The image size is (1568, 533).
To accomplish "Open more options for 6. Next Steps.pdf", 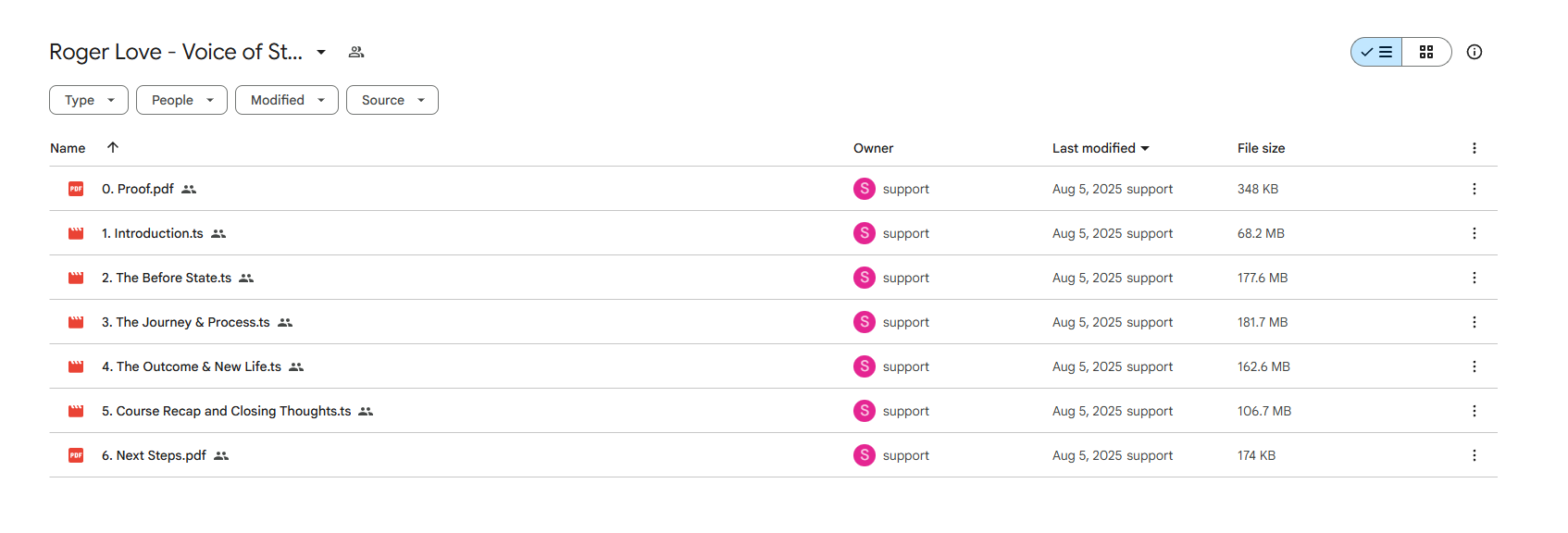I will click(1475, 455).
